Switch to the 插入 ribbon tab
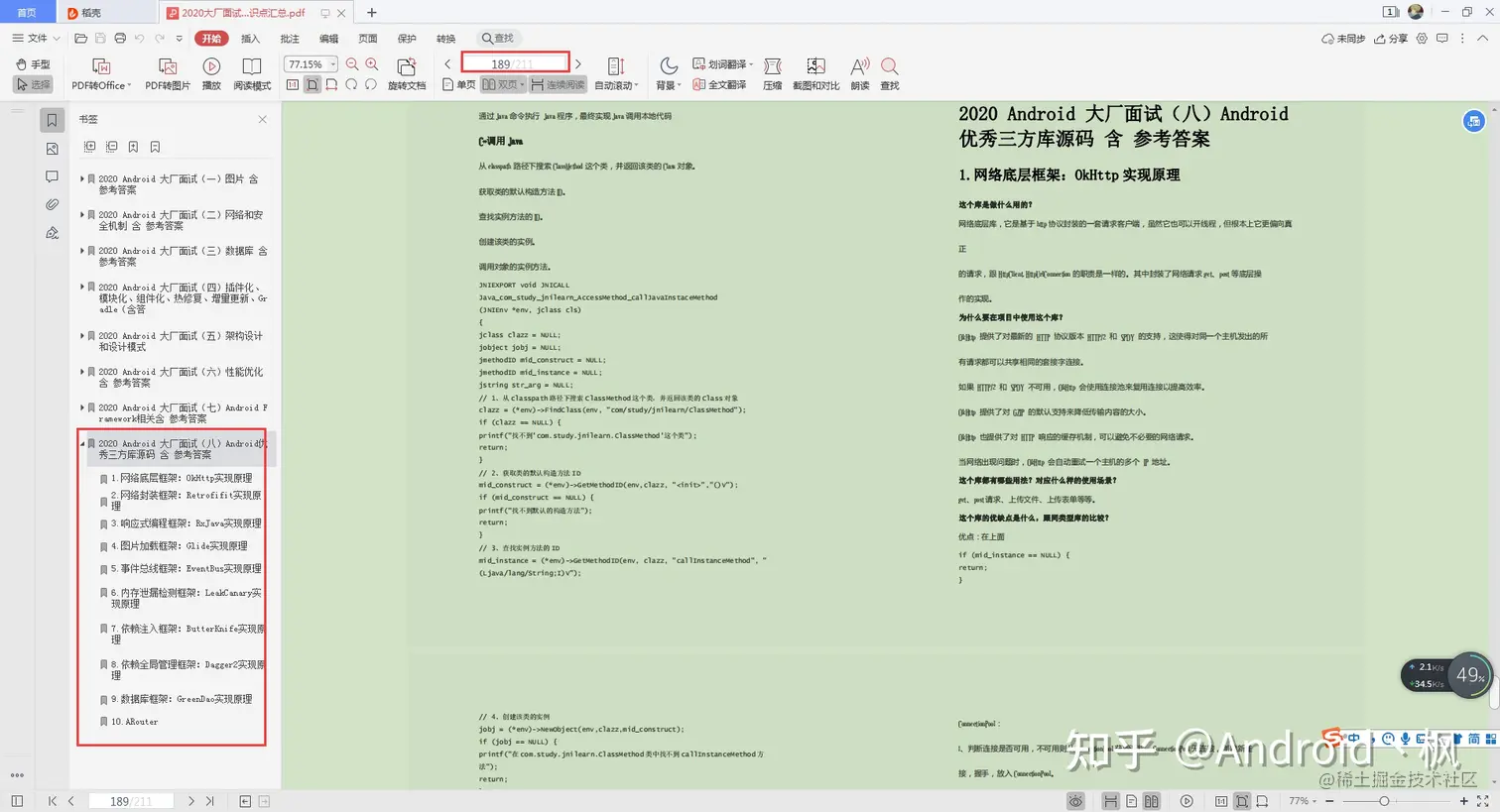This screenshot has width=1500, height=812. point(250,39)
